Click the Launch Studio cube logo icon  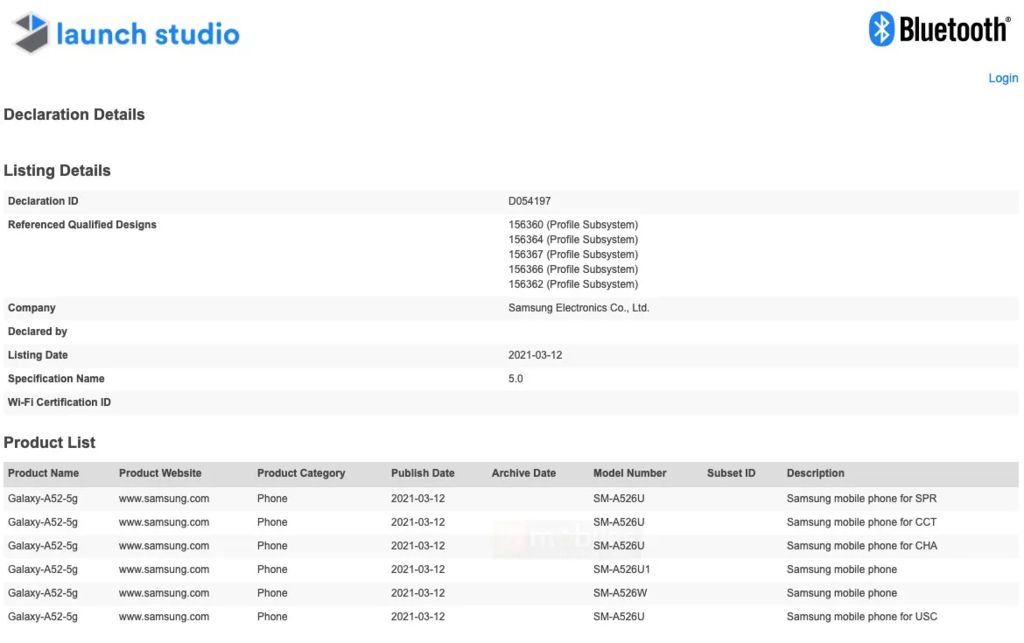pyautogui.click(x=31, y=33)
